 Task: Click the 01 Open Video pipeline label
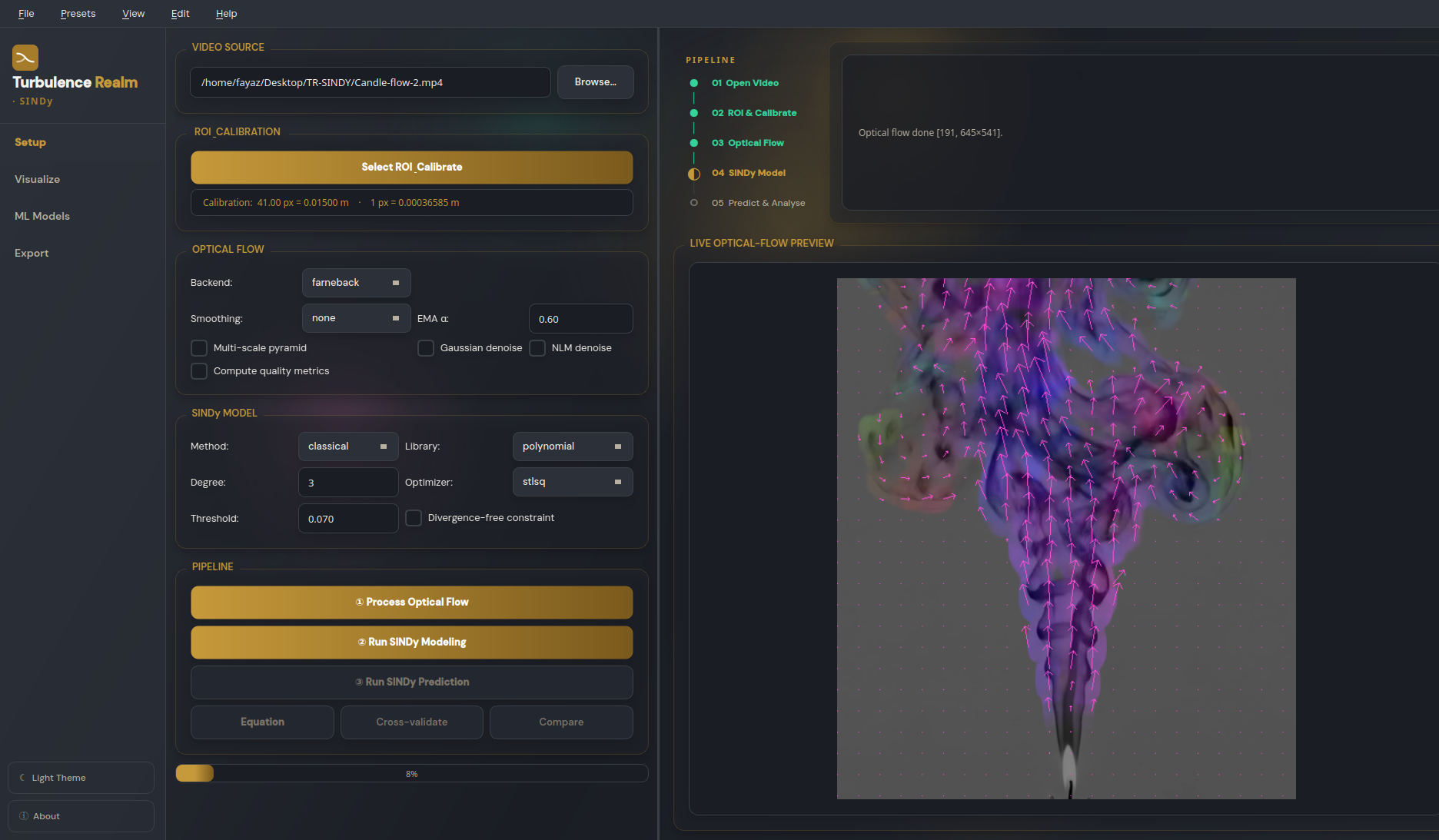click(x=745, y=83)
